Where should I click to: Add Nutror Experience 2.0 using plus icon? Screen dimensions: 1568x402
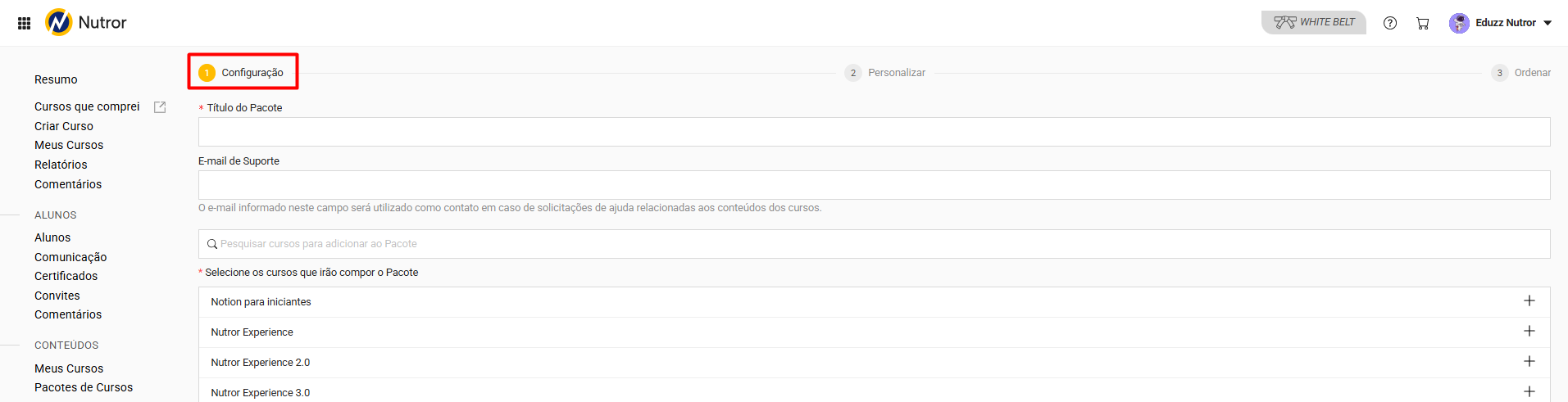click(1529, 362)
